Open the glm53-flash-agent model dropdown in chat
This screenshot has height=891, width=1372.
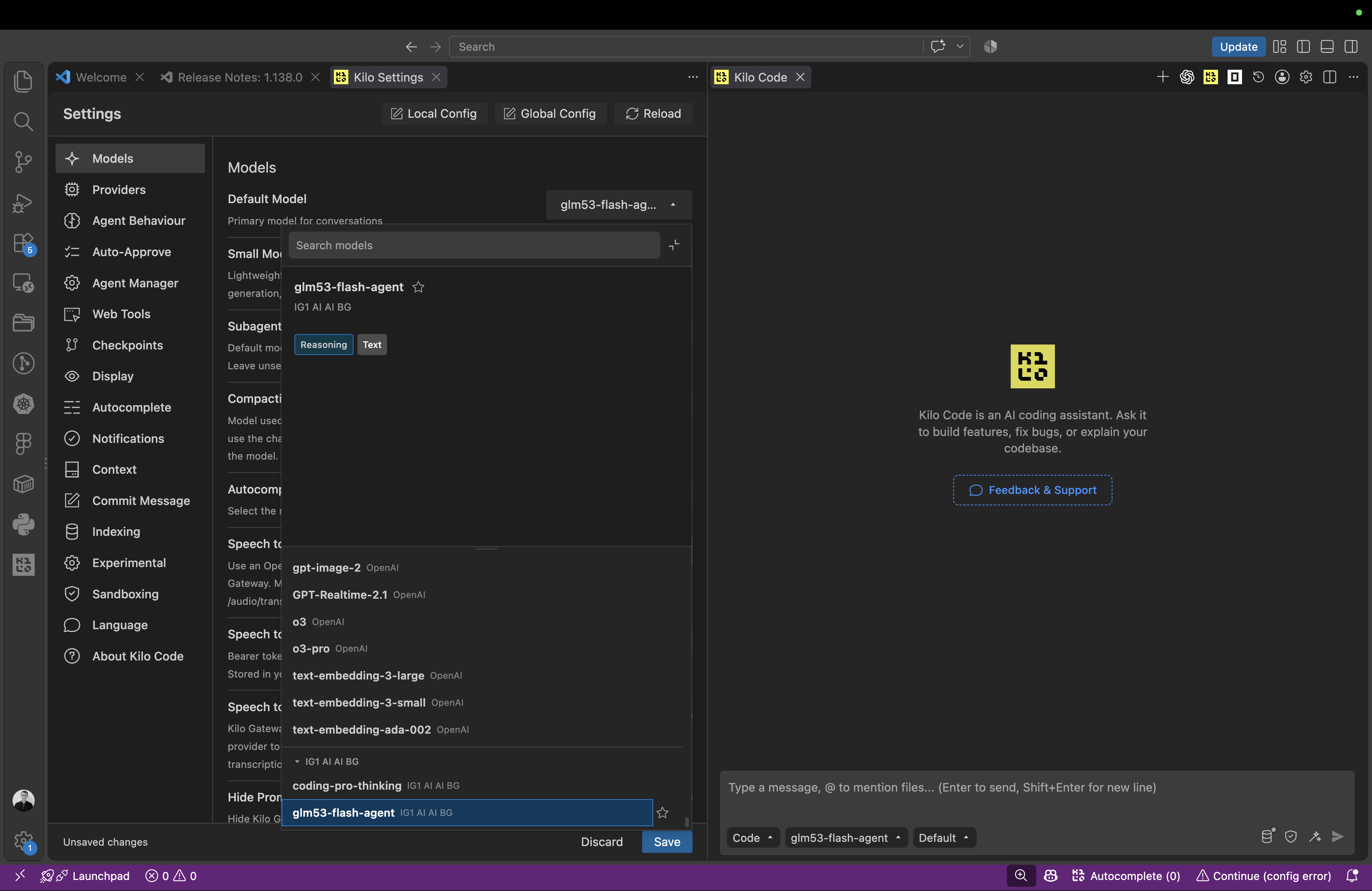846,837
